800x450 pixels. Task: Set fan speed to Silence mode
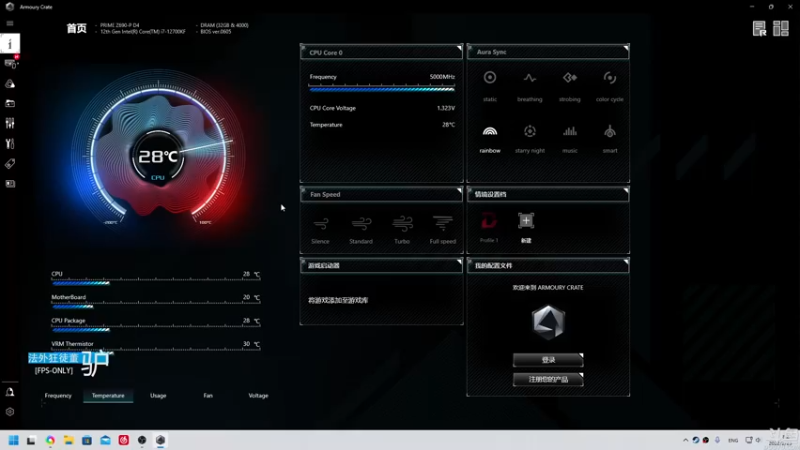pos(320,229)
